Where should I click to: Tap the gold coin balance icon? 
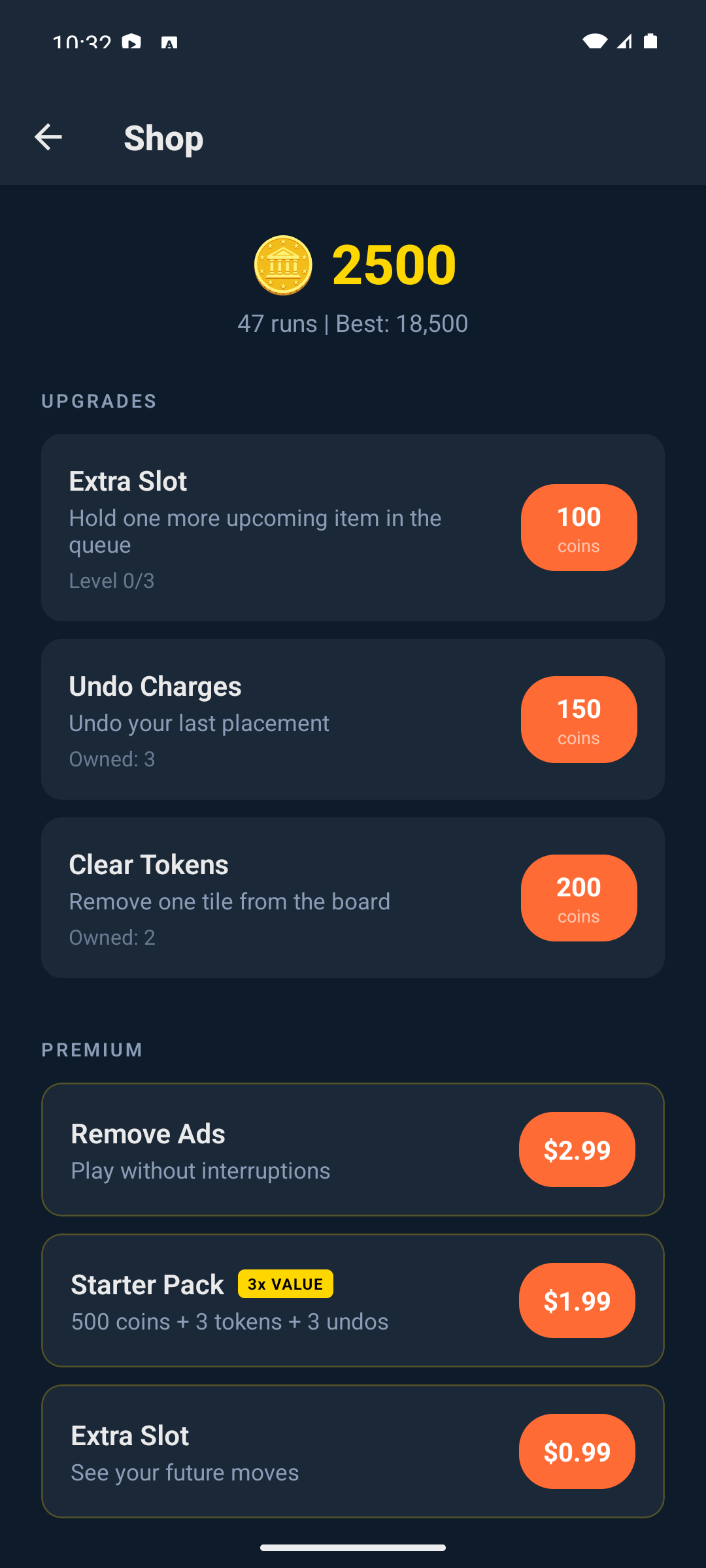click(283, 265)
